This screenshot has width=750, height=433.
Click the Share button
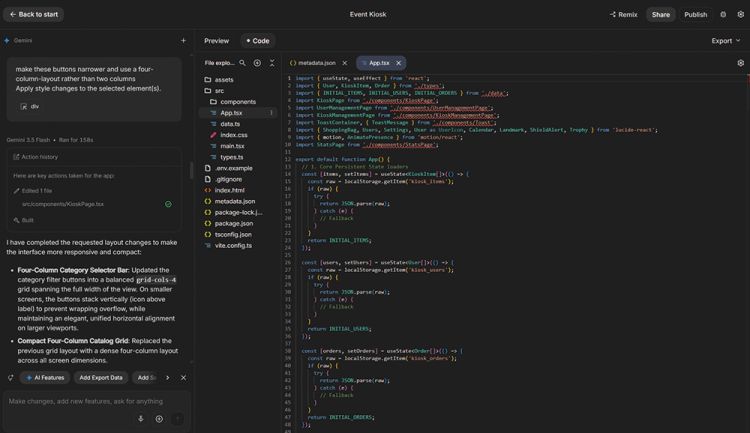661,15
